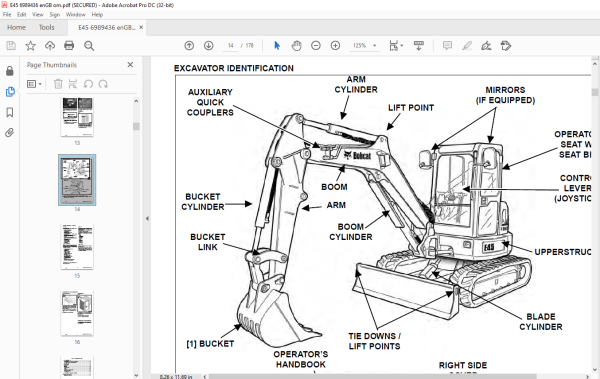Click the extract pages scissors icon
Viewport: 600px width, 379px height.
pos(73,84)
